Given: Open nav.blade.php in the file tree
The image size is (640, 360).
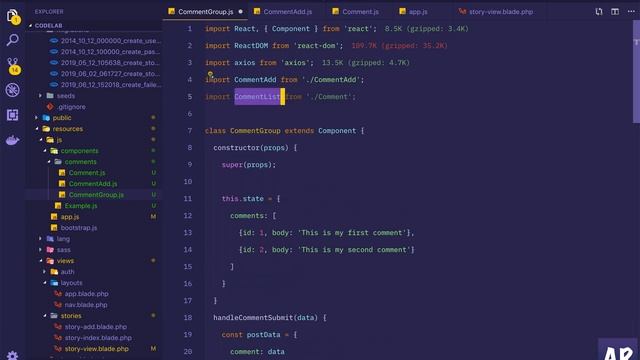Looking at the screenshot, I should [93, 305].
